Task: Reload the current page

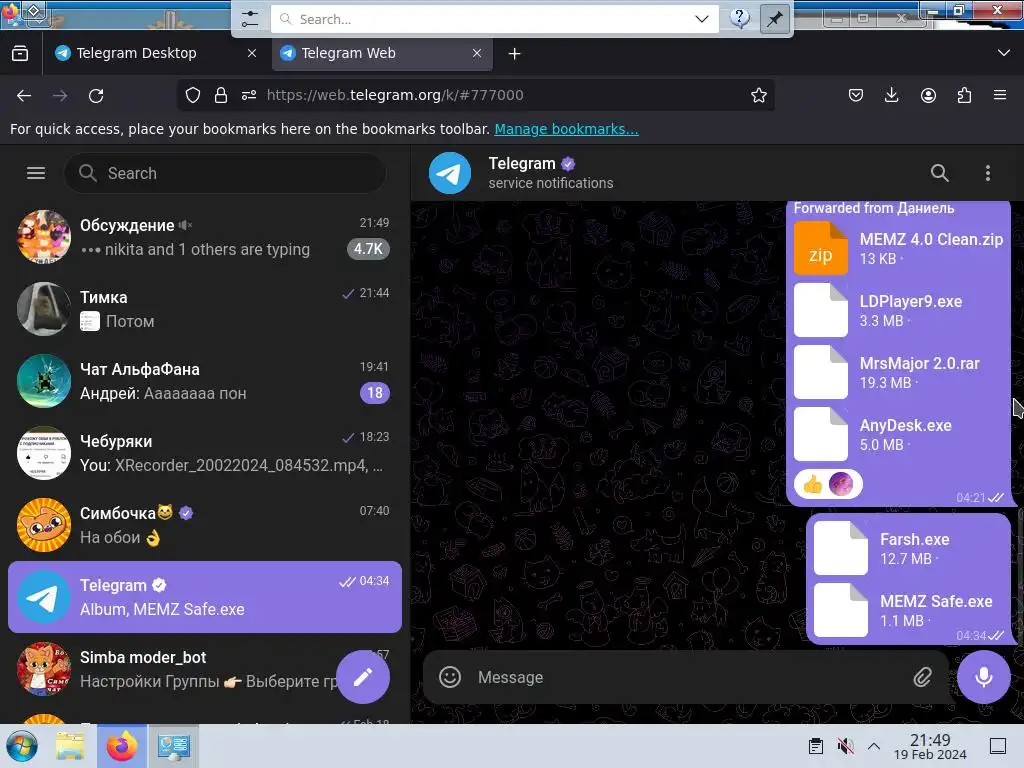Action: (x=96, y=95)
